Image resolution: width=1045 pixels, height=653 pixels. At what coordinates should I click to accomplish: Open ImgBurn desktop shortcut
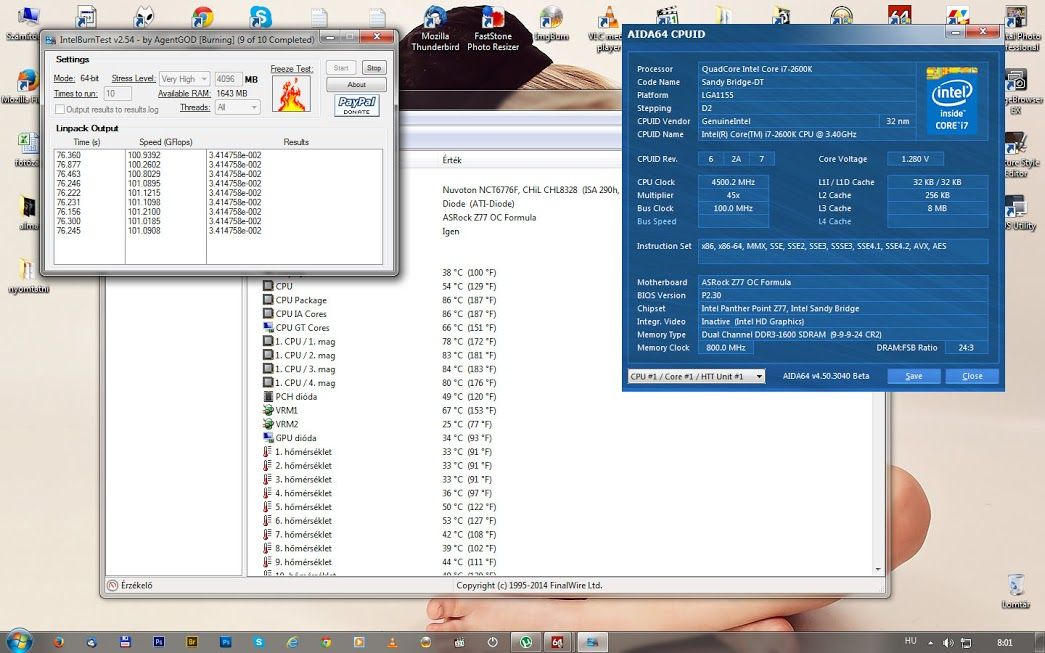[551, 24]
